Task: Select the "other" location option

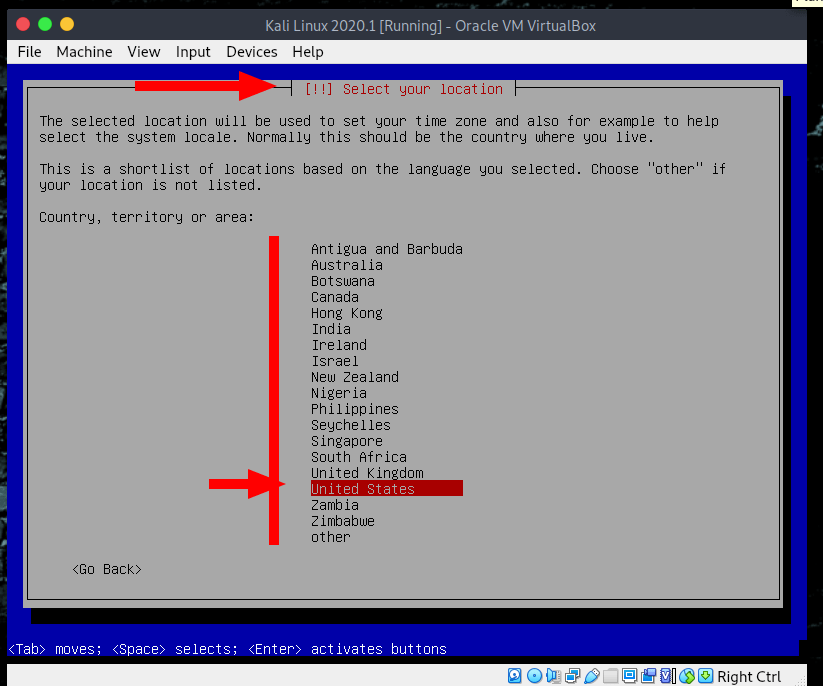Action: coord(331,537)
